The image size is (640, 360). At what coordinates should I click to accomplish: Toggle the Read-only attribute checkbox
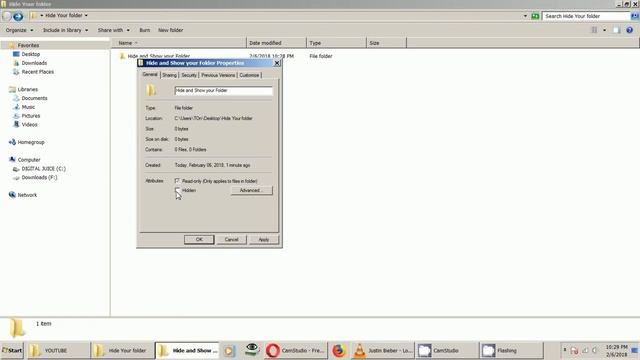point(177,180)
